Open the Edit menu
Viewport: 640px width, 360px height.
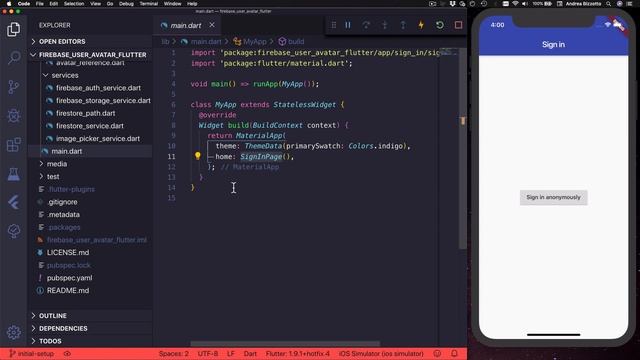tap(53, 4)
